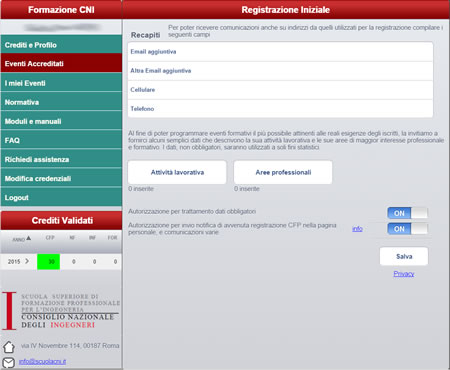Click the info link beside notification toggle

(357, 229)
